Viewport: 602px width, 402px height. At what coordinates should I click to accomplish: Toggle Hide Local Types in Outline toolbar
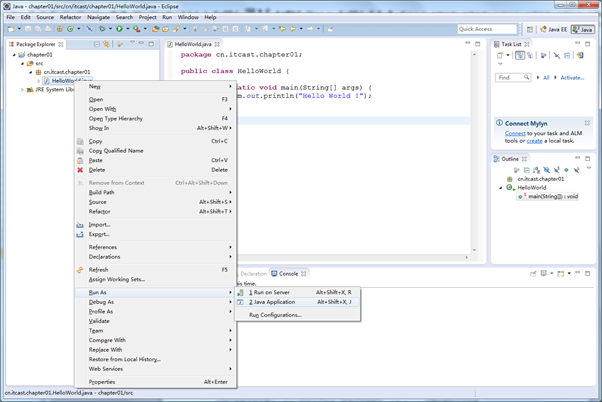click(576, 170)
